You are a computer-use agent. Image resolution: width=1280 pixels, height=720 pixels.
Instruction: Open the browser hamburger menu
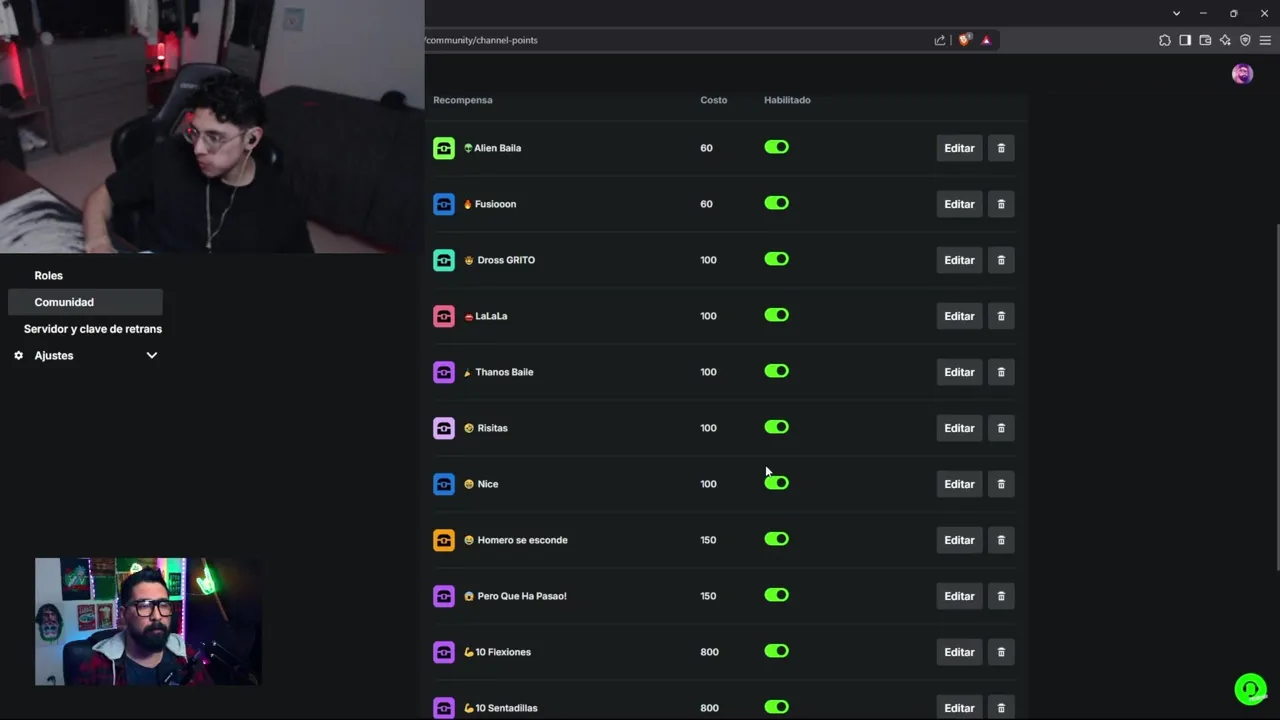1265,40
